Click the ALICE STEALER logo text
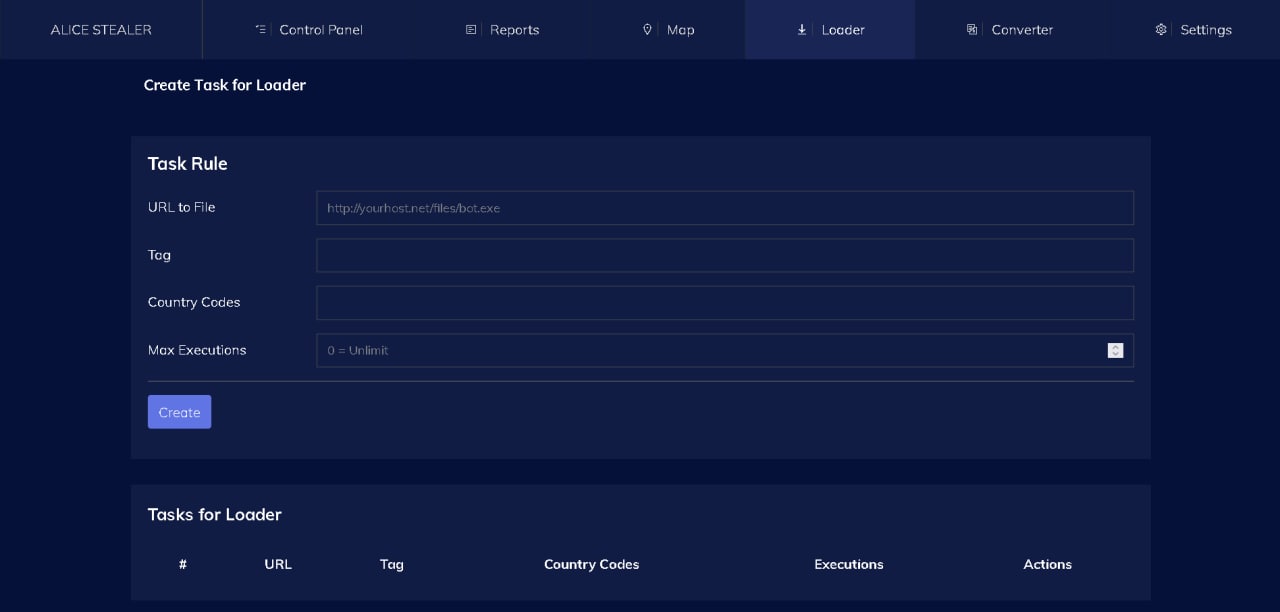 (x=101, y=30)
